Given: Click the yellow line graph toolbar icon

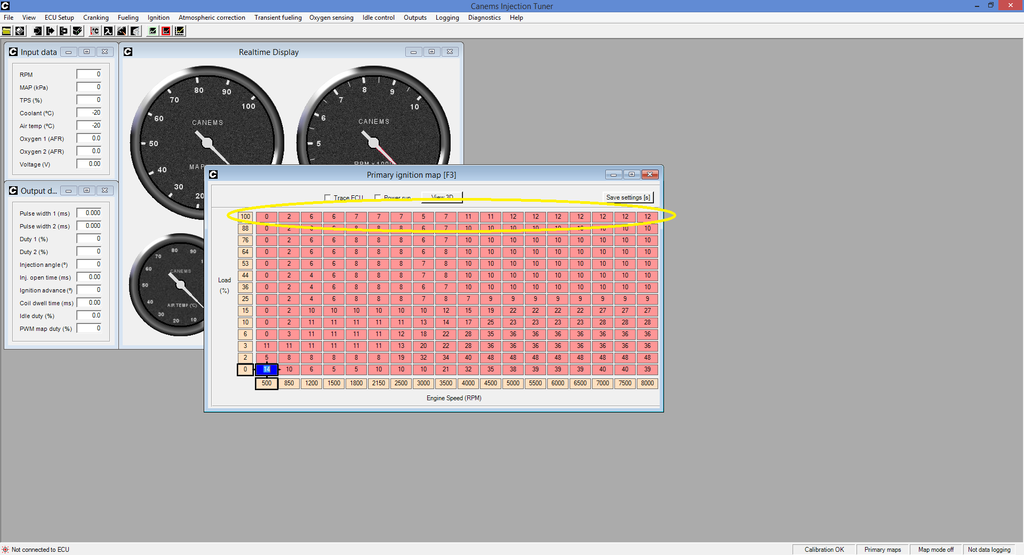Looking at the screenshot, I should coord(180,31).
